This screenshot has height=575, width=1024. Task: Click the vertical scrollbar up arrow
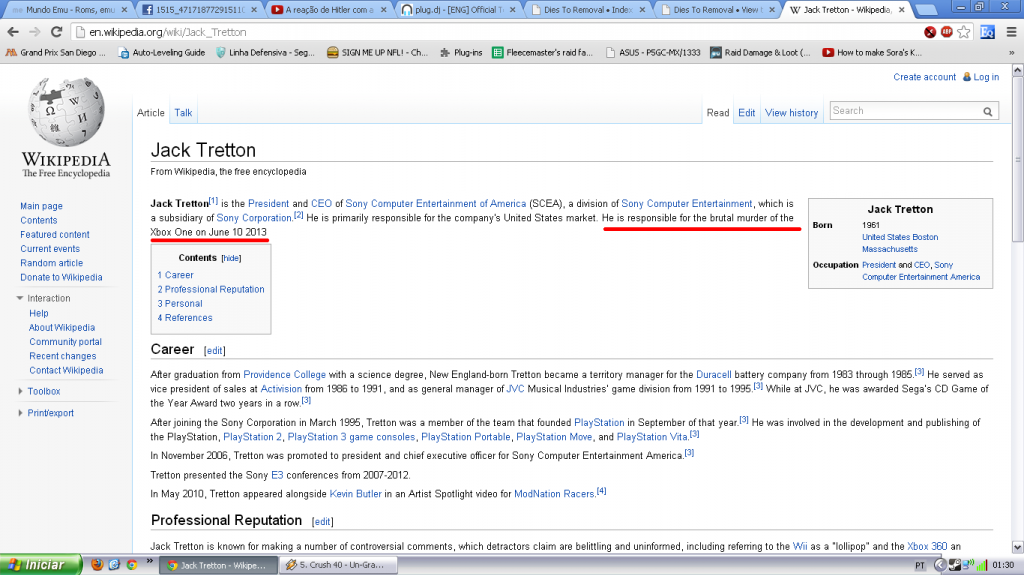tap(1017, 69)
